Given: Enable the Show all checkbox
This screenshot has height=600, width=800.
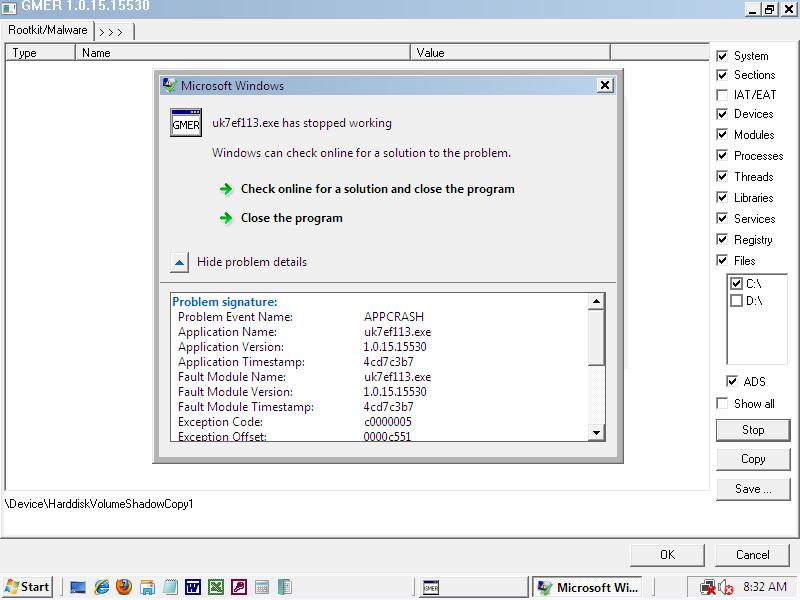Looking at the screenshot, I should click(x=722, y=404).
